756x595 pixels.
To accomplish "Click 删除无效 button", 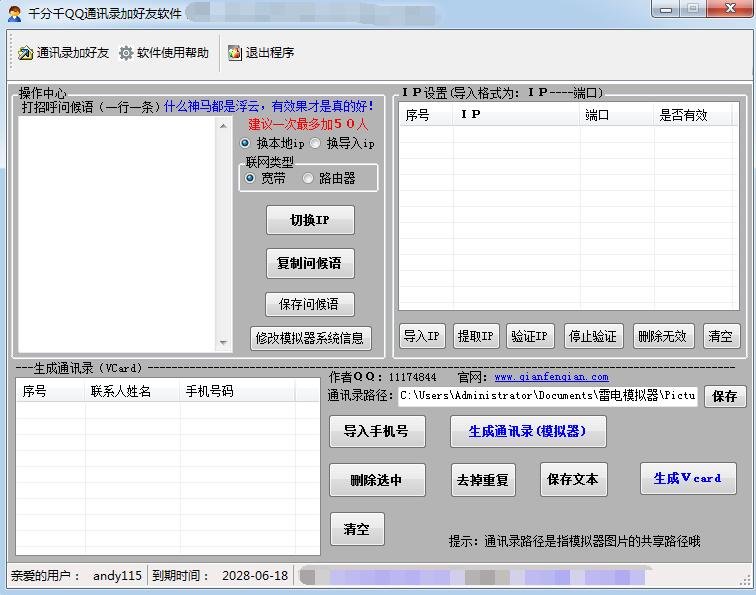I will [663, 336].
